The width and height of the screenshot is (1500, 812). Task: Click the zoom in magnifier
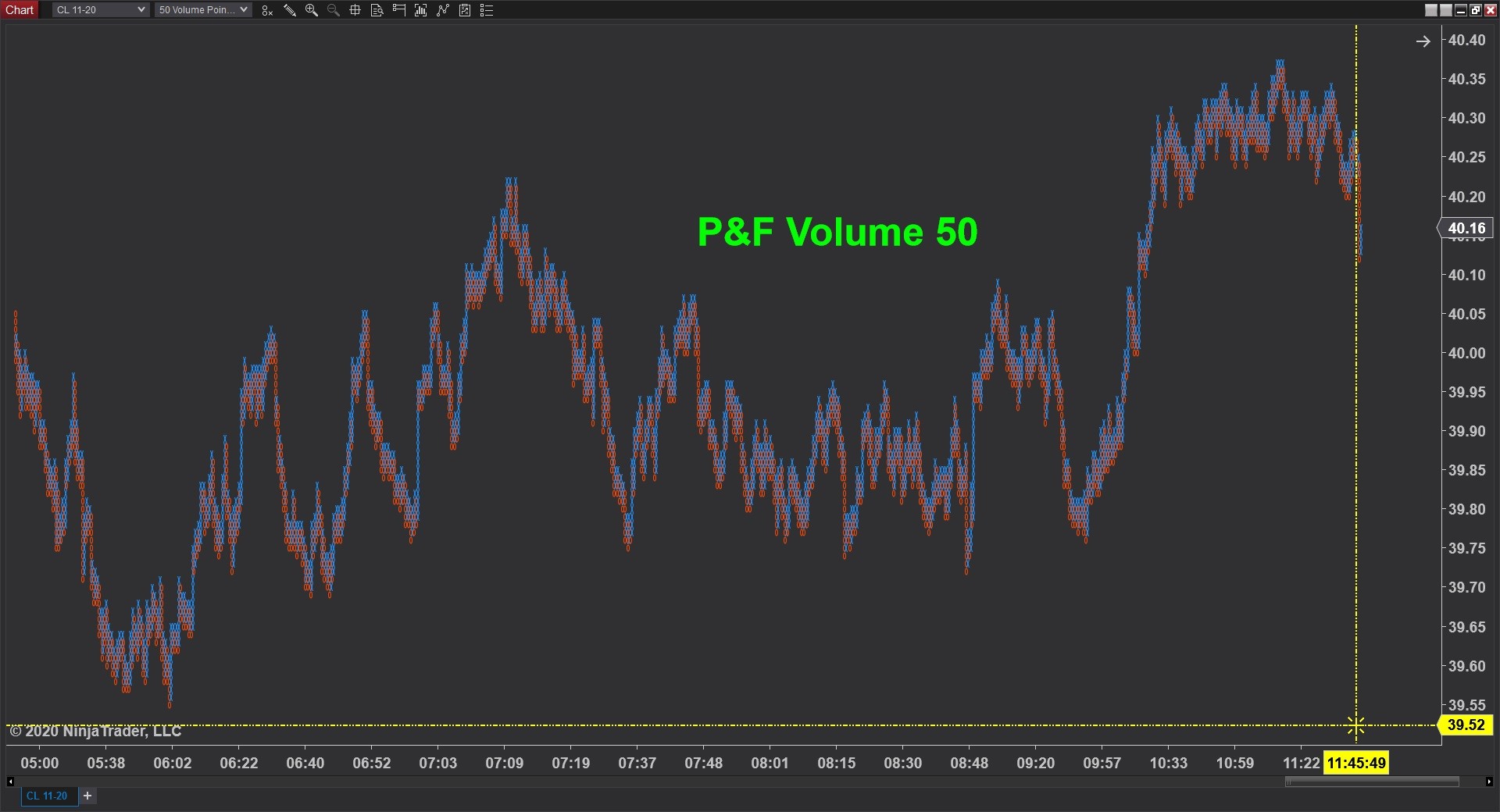[x=312, y=10]
